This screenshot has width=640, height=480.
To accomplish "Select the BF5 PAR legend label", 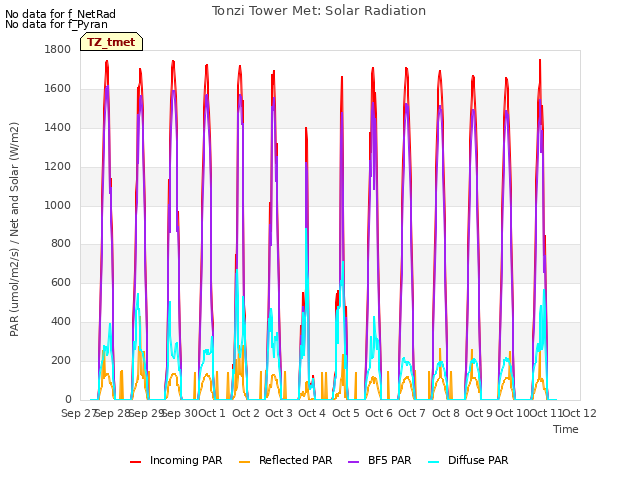I will [389, 460].
